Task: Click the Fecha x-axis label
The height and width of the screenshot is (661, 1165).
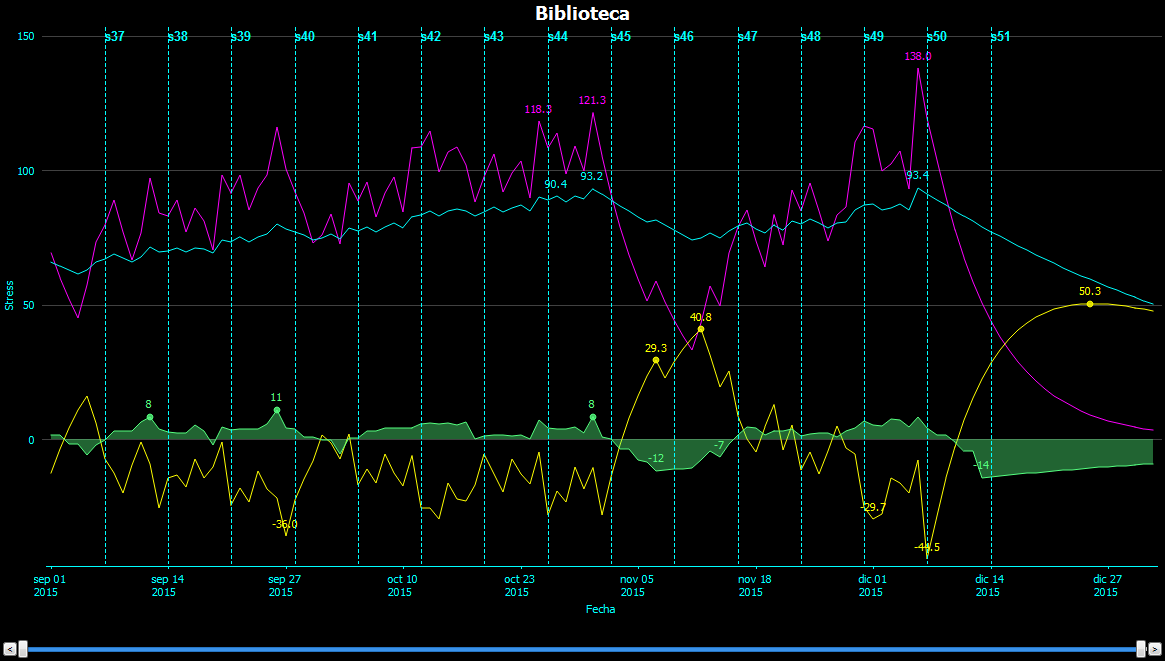Action: 600,609
